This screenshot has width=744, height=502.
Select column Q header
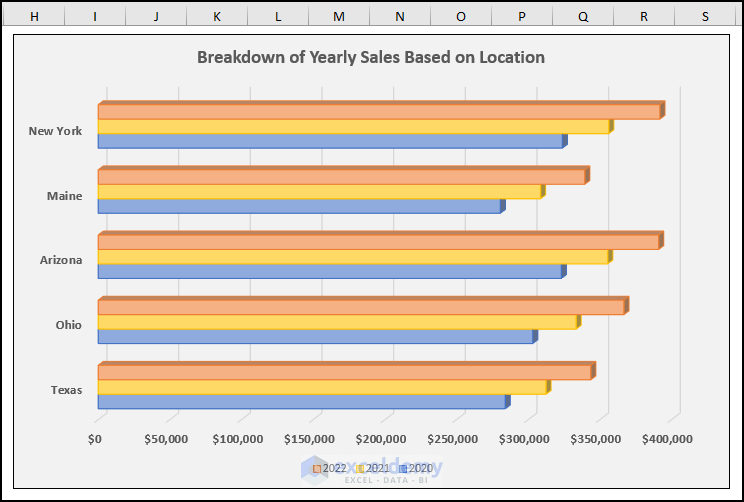point(583,16)
